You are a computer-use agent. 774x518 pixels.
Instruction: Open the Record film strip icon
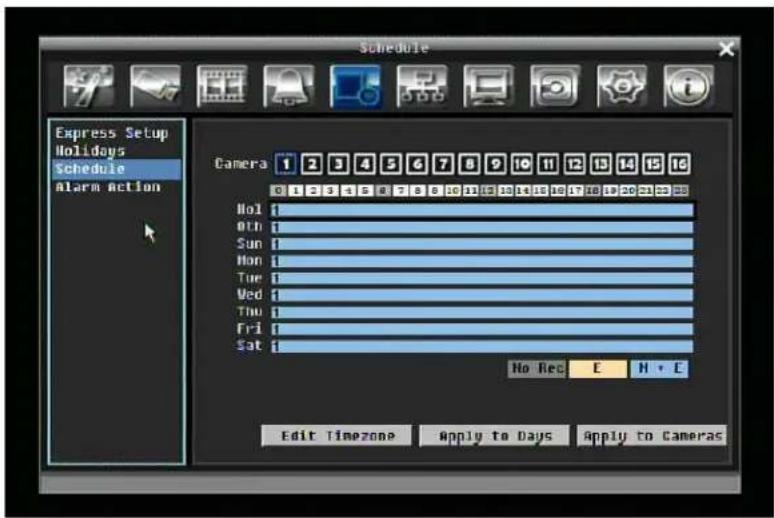[x=222, y=86]
